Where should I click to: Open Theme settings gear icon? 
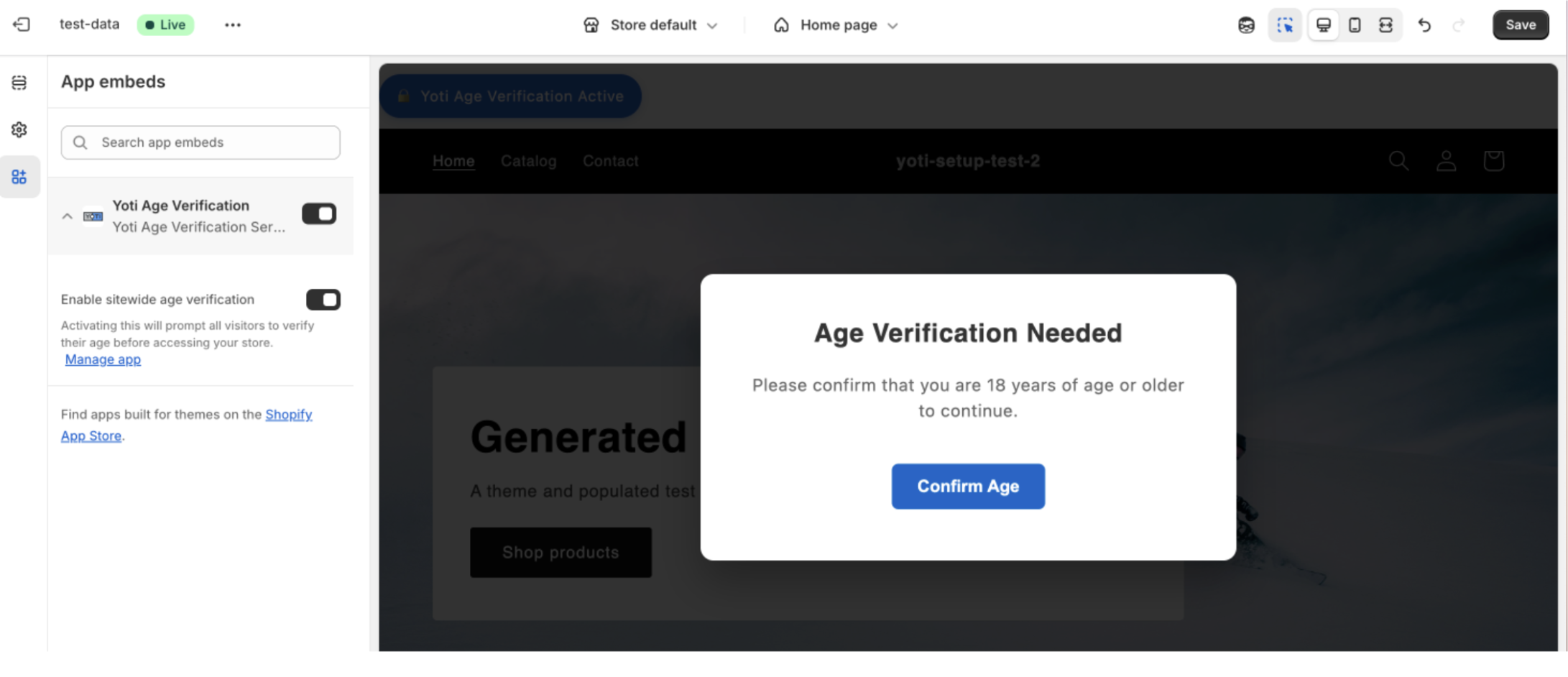tap(19, 129)
